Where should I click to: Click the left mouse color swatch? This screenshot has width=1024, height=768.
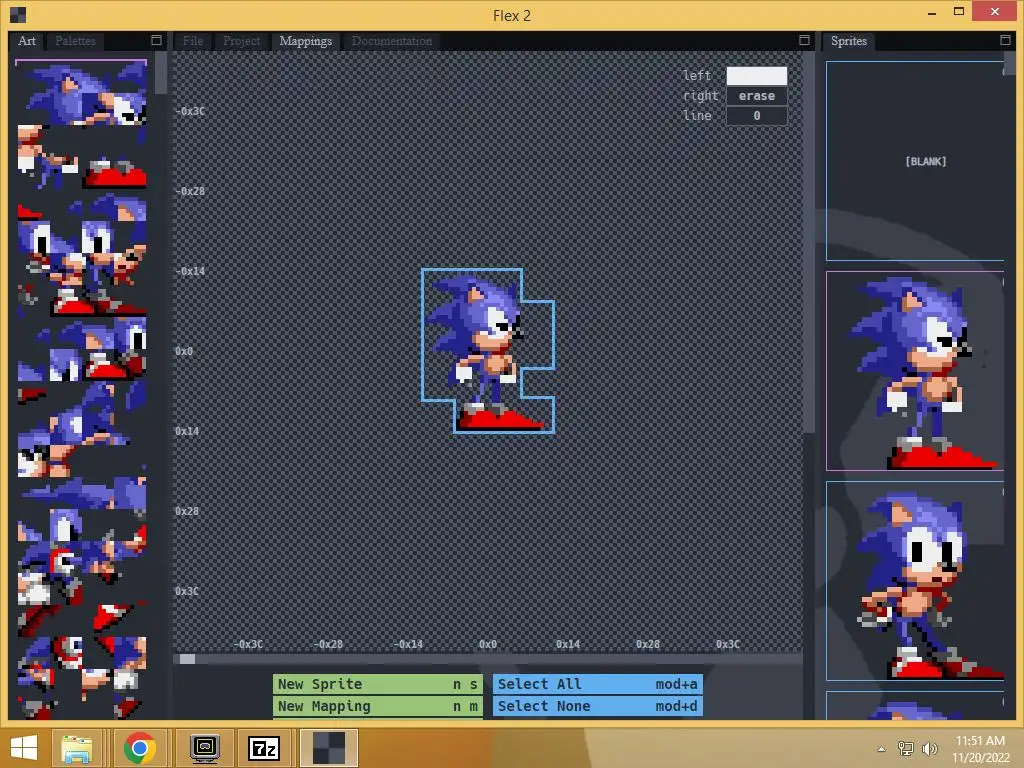[756, 76]
